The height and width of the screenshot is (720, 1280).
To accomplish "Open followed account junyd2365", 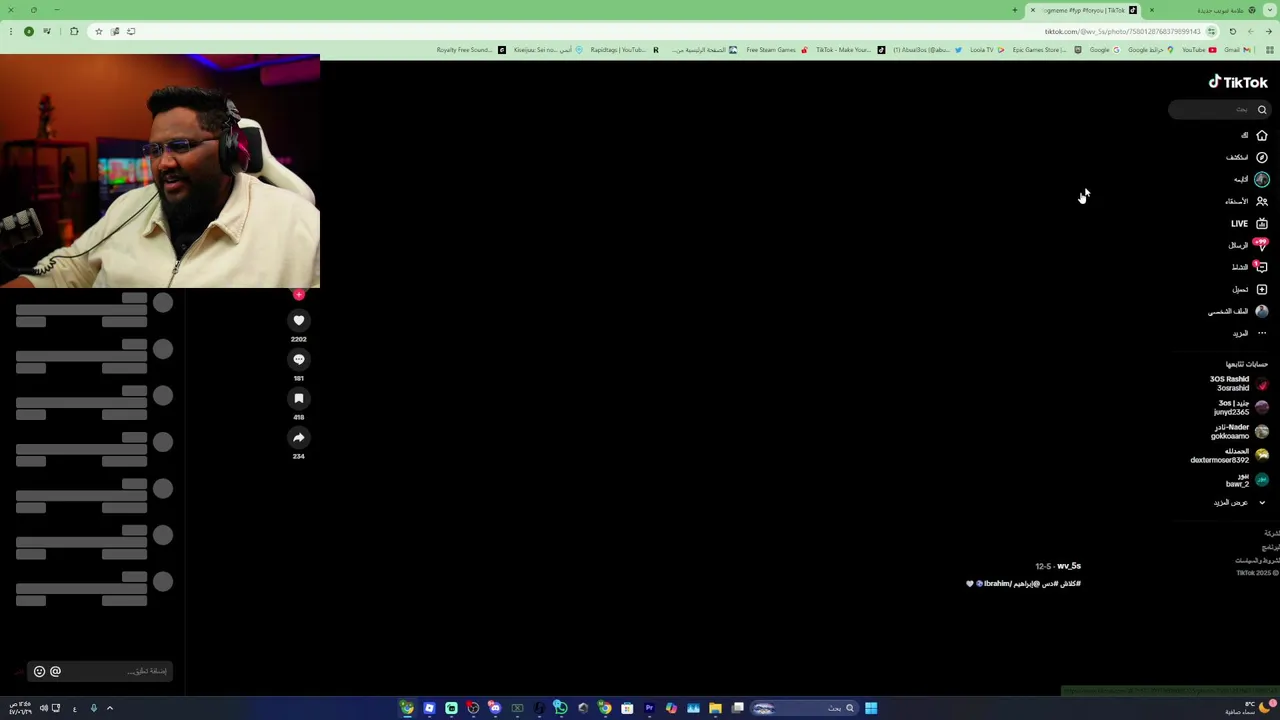I will (x=1241, y=407).
